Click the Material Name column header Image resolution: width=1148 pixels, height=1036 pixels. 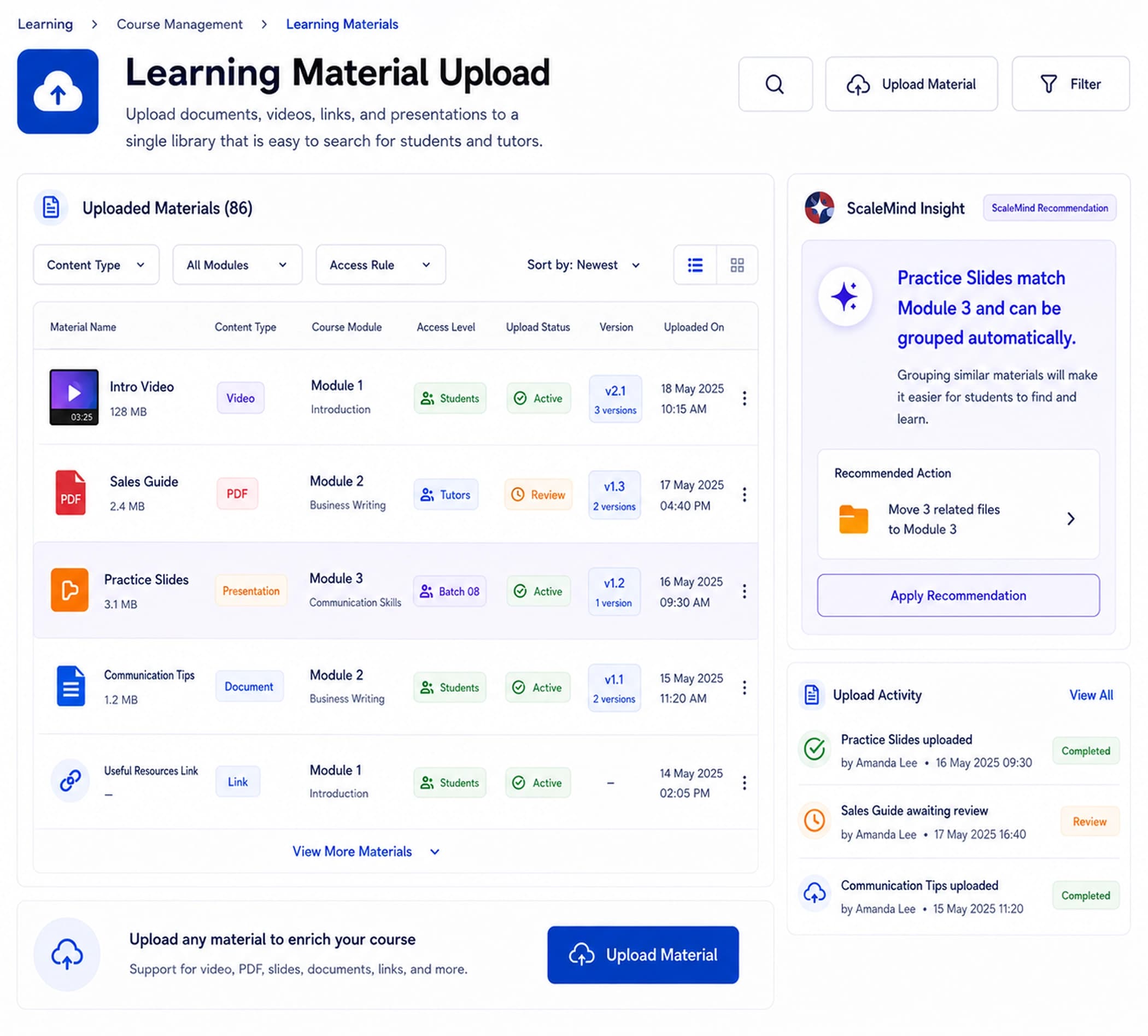[x=83, y=327]
